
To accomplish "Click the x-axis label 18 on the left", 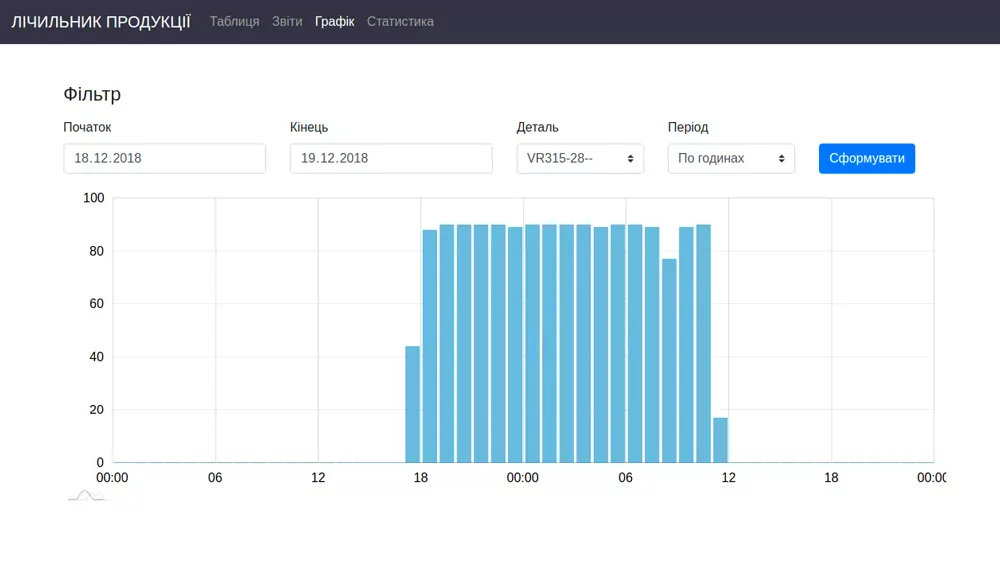I will coord(421,478).
